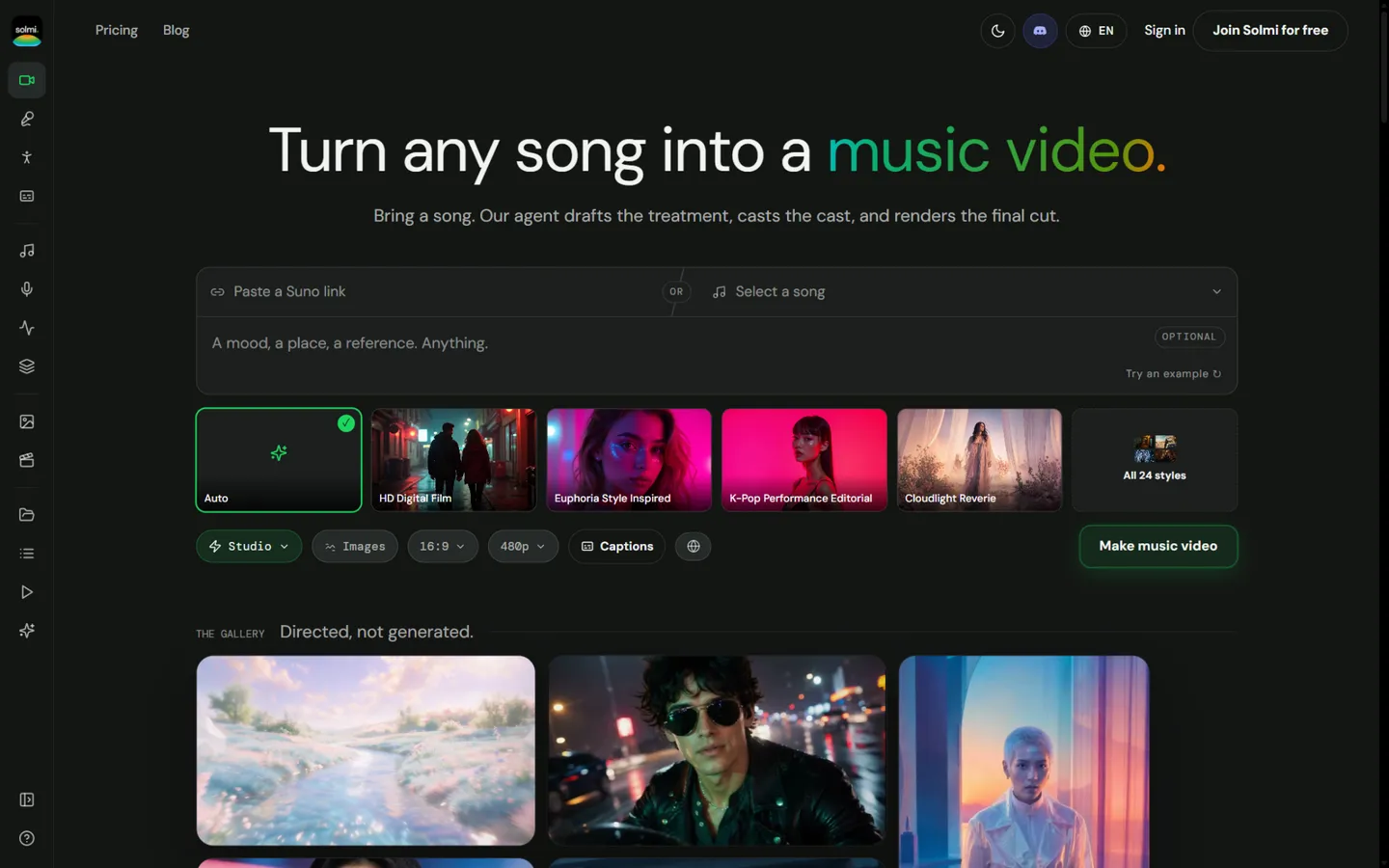Open the dancing figure sidebar icon
Screen dimensions: 1389x868
tap(27, 157)
